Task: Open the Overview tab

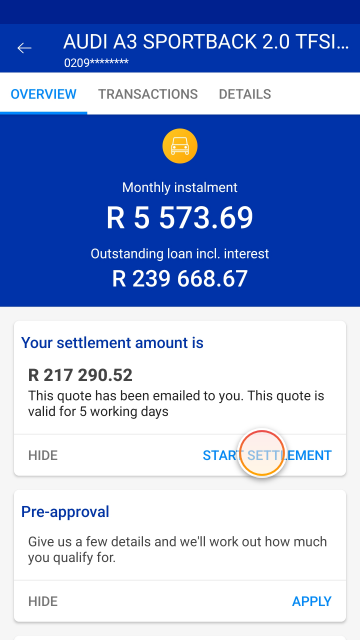Action: (x=43, y=94)
